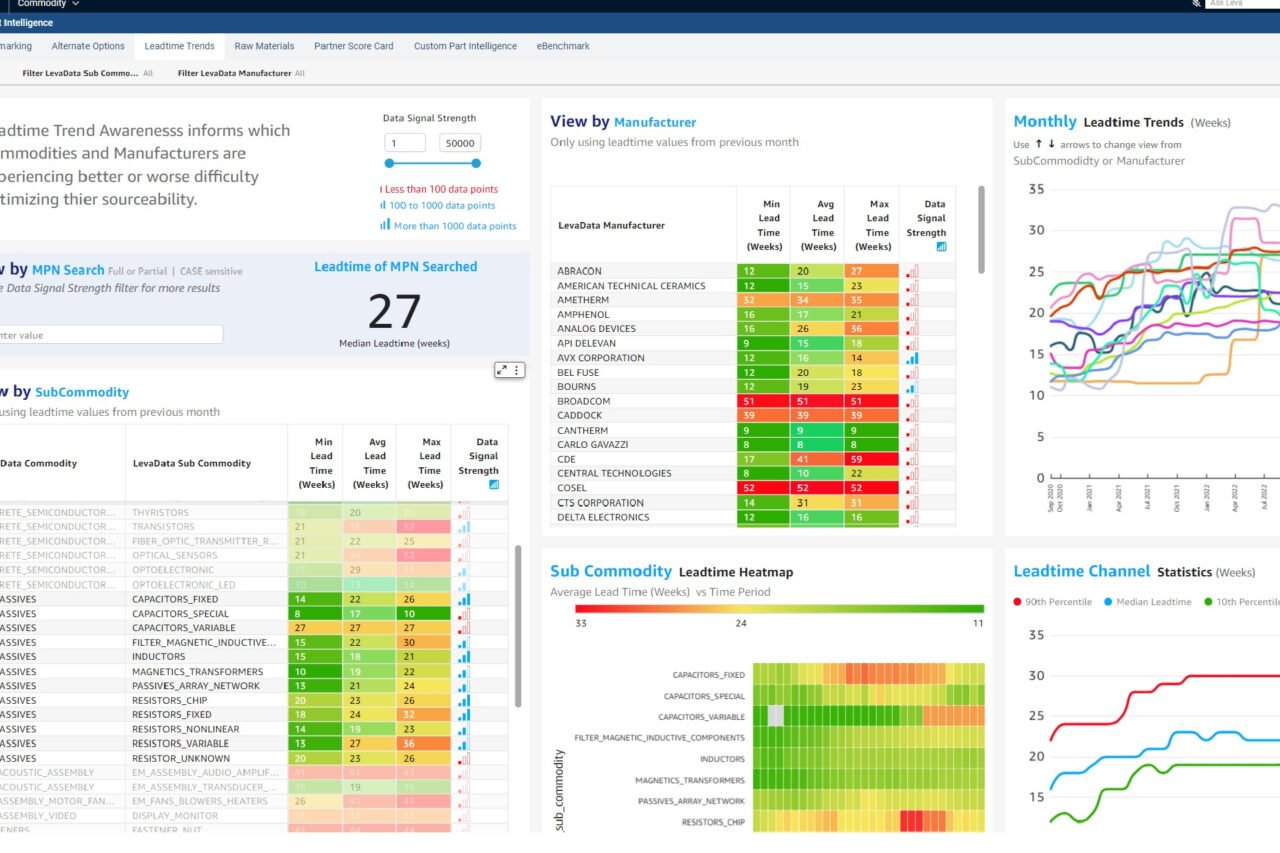Viewport: 1280px width, 853px height.
Task: Click the CAPACITORS_SPECIAL row signal strength icon
Action: click(x=464, y=614)
